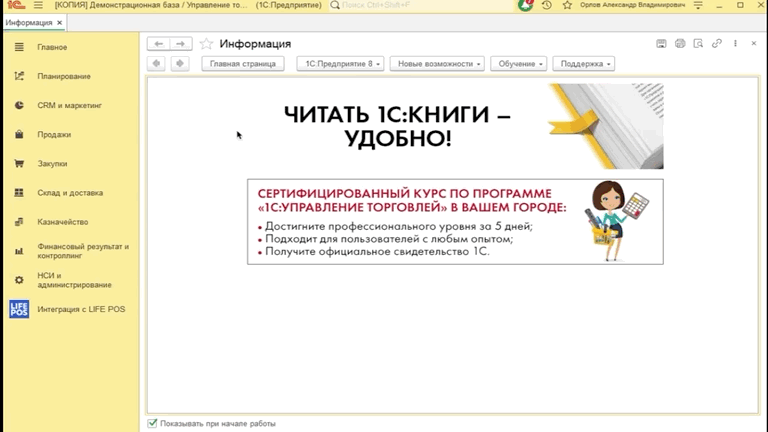Click the LIFE POS logo icon

[x=19, y=309]
